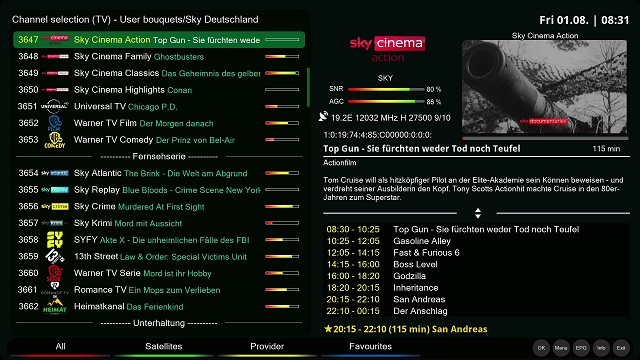Select channel 3651 Universal TV
Viewport: 640px width, 360px height.
click(159, 107)
